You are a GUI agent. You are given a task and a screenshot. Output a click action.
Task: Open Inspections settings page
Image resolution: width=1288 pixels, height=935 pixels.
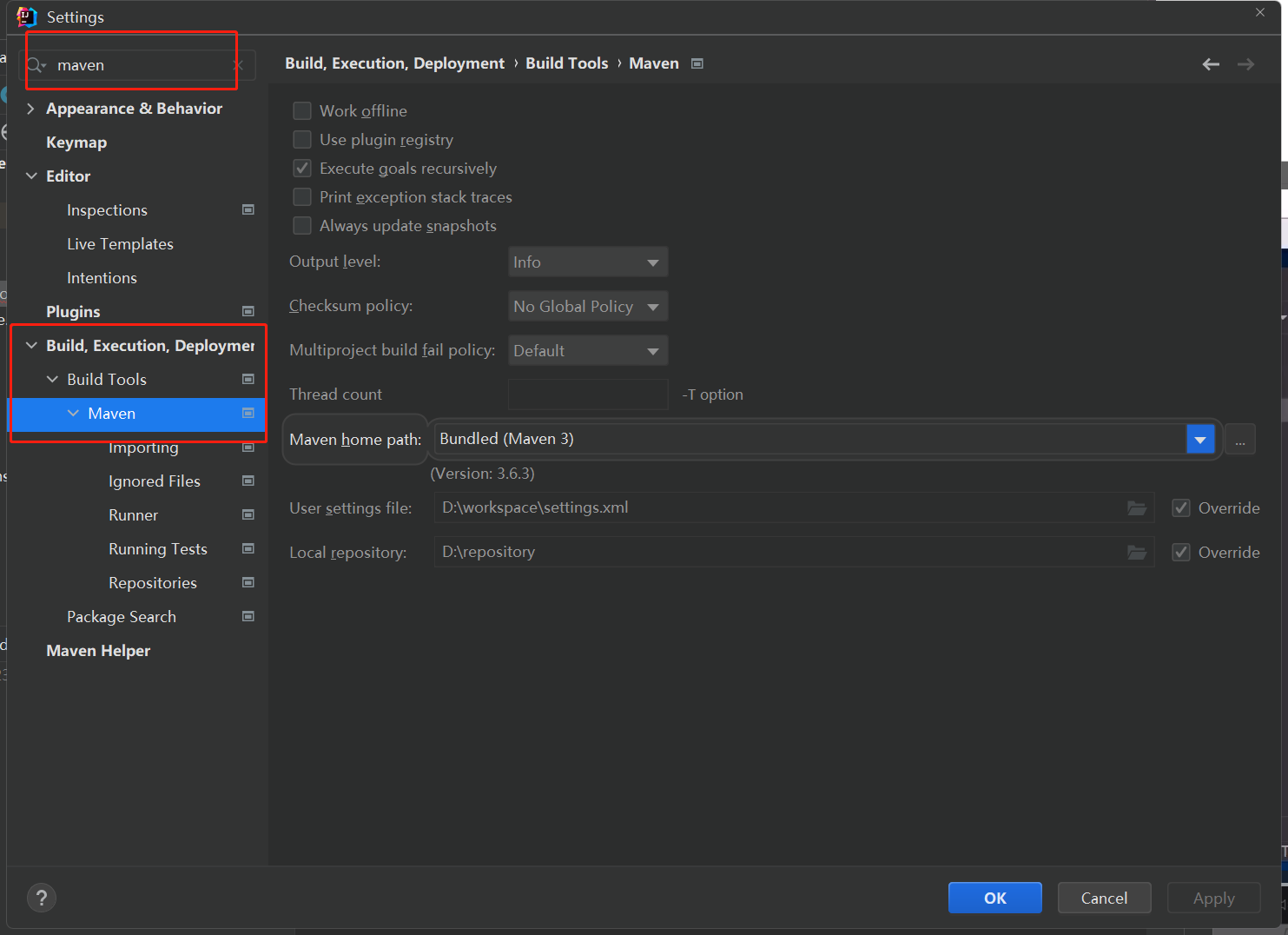pyautogui.click(x=107, y=210)
